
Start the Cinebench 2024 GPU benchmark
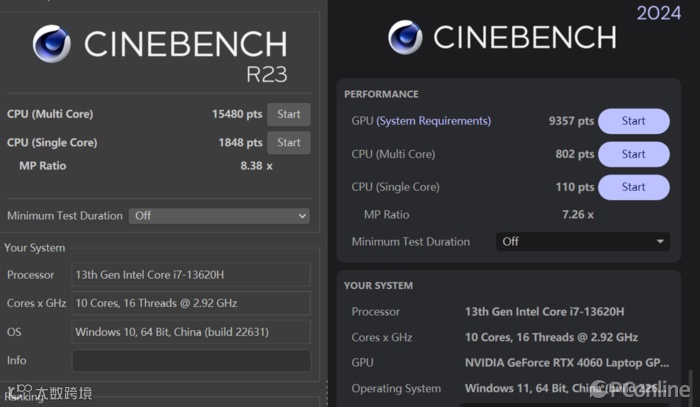tap(633, 121)
